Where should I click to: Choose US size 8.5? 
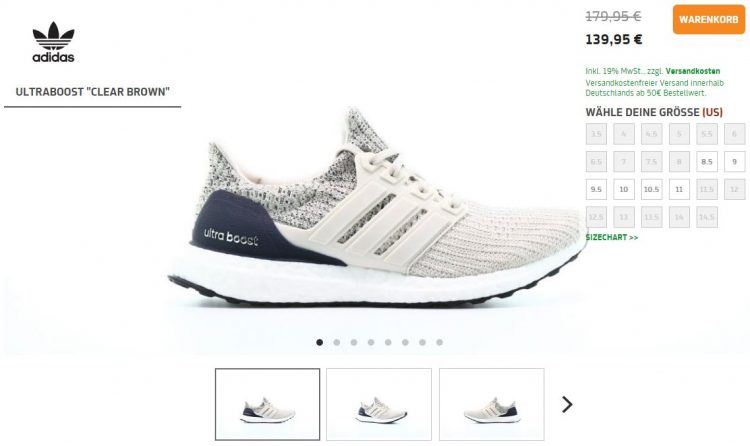tap(706, 162)
